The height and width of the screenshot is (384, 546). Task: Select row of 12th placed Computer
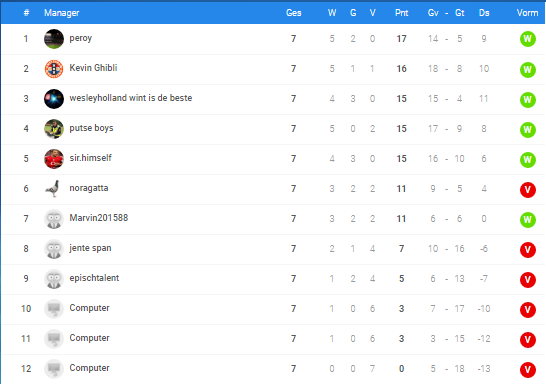(273, 369)
